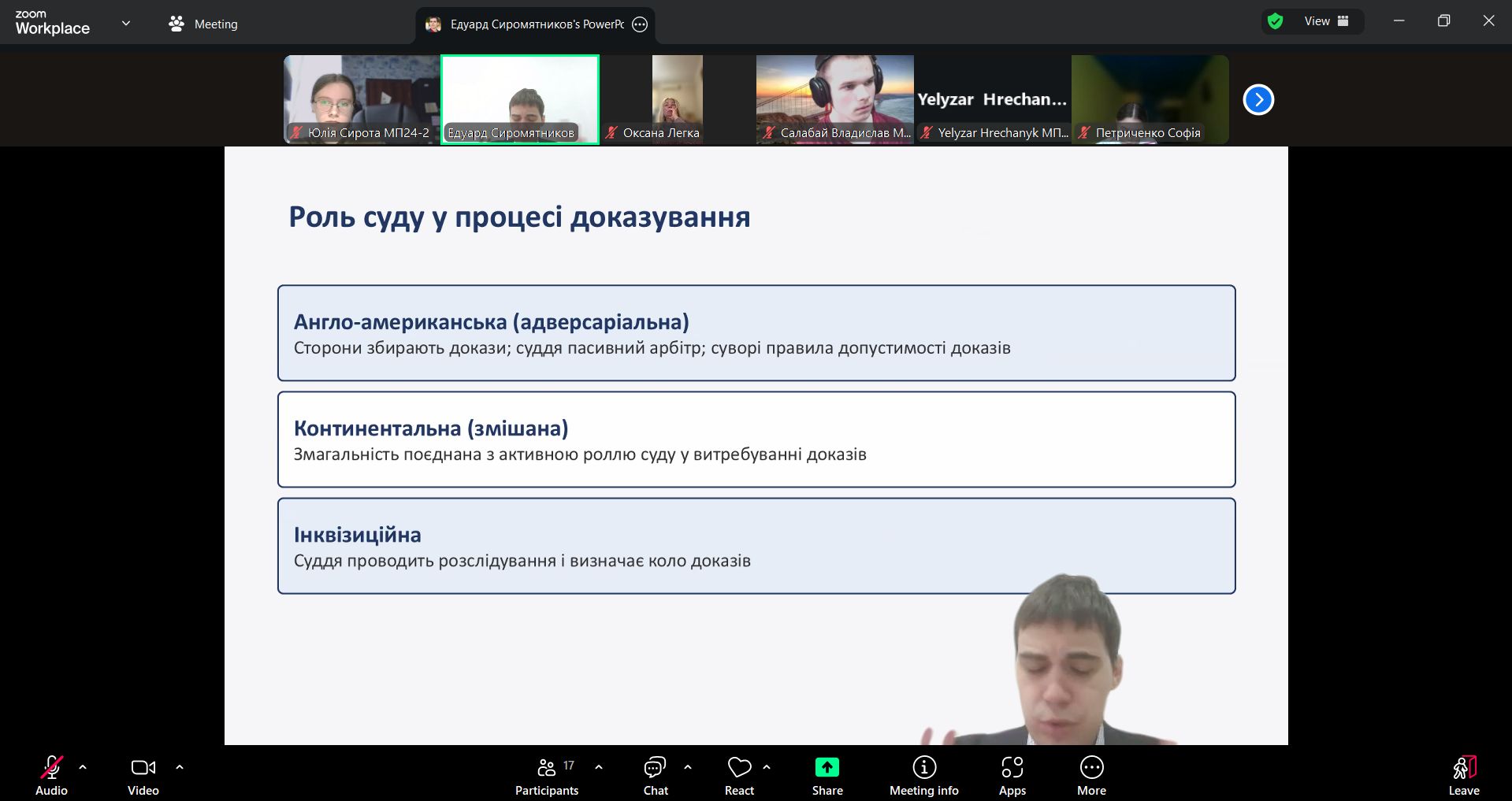Expand the Audio settings caret

[83, 766]
